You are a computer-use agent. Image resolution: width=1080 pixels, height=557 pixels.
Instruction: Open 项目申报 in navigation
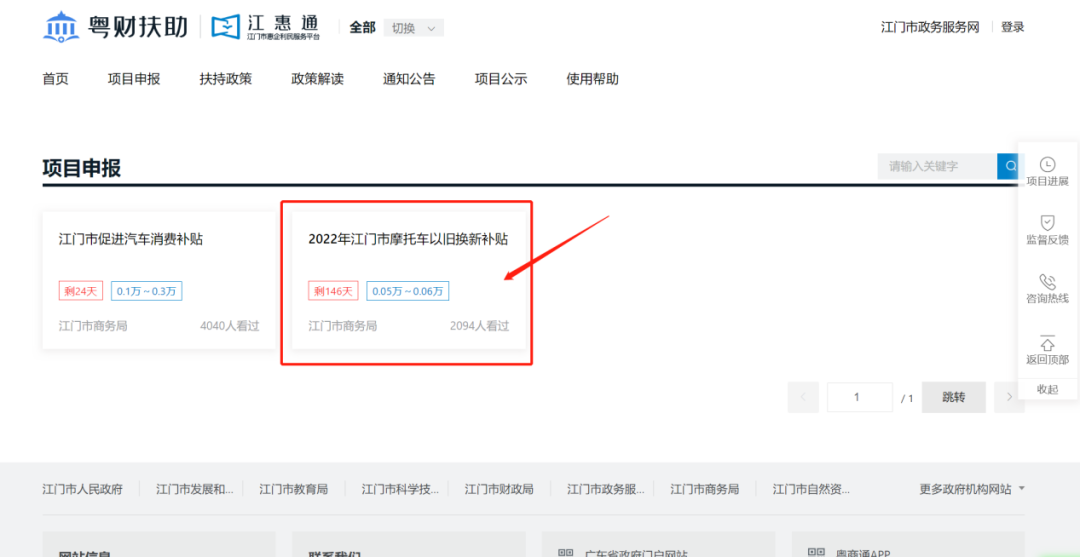tap(134, 79)
